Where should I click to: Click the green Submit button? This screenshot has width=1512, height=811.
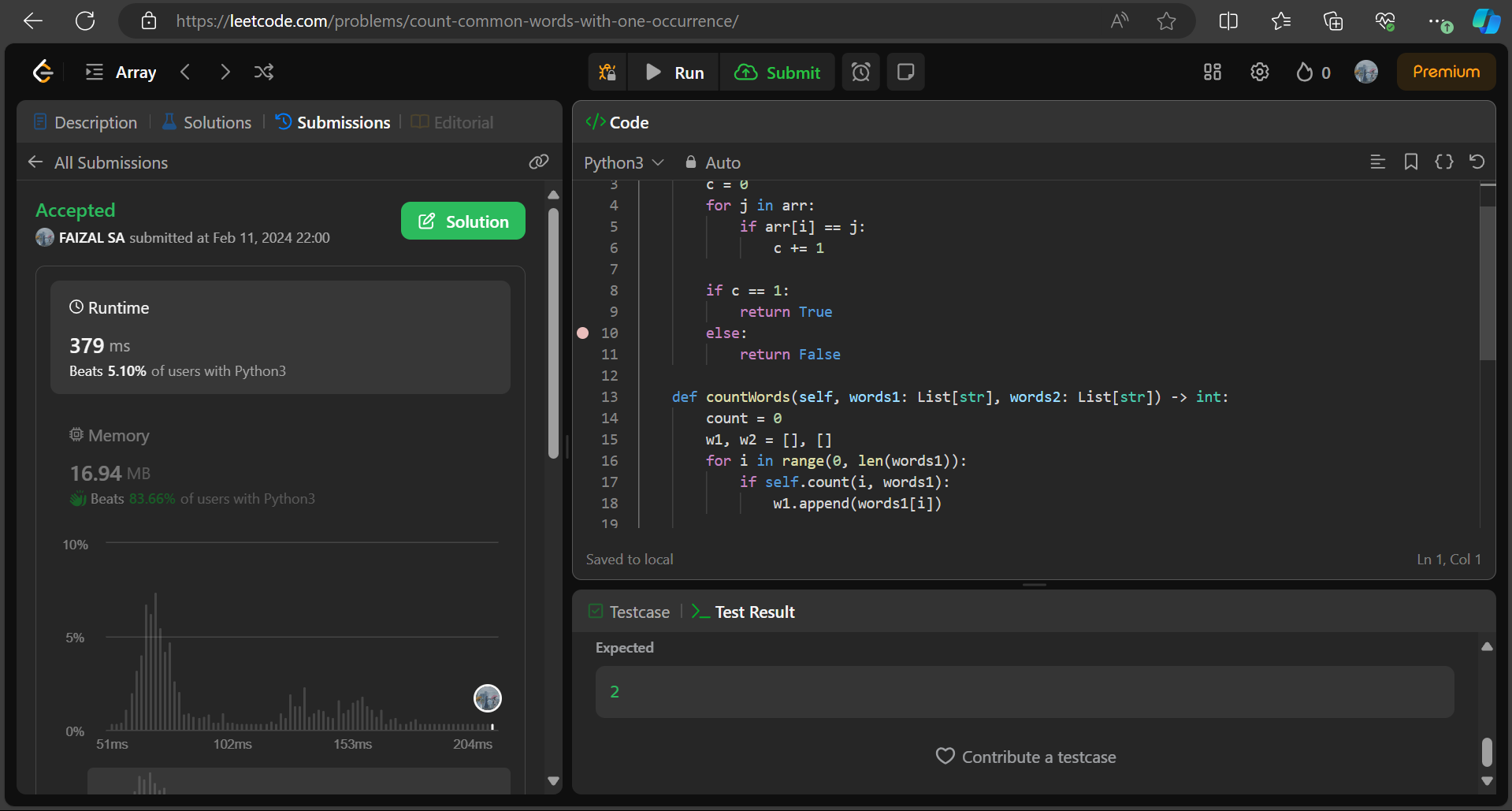tap(778, 73)
